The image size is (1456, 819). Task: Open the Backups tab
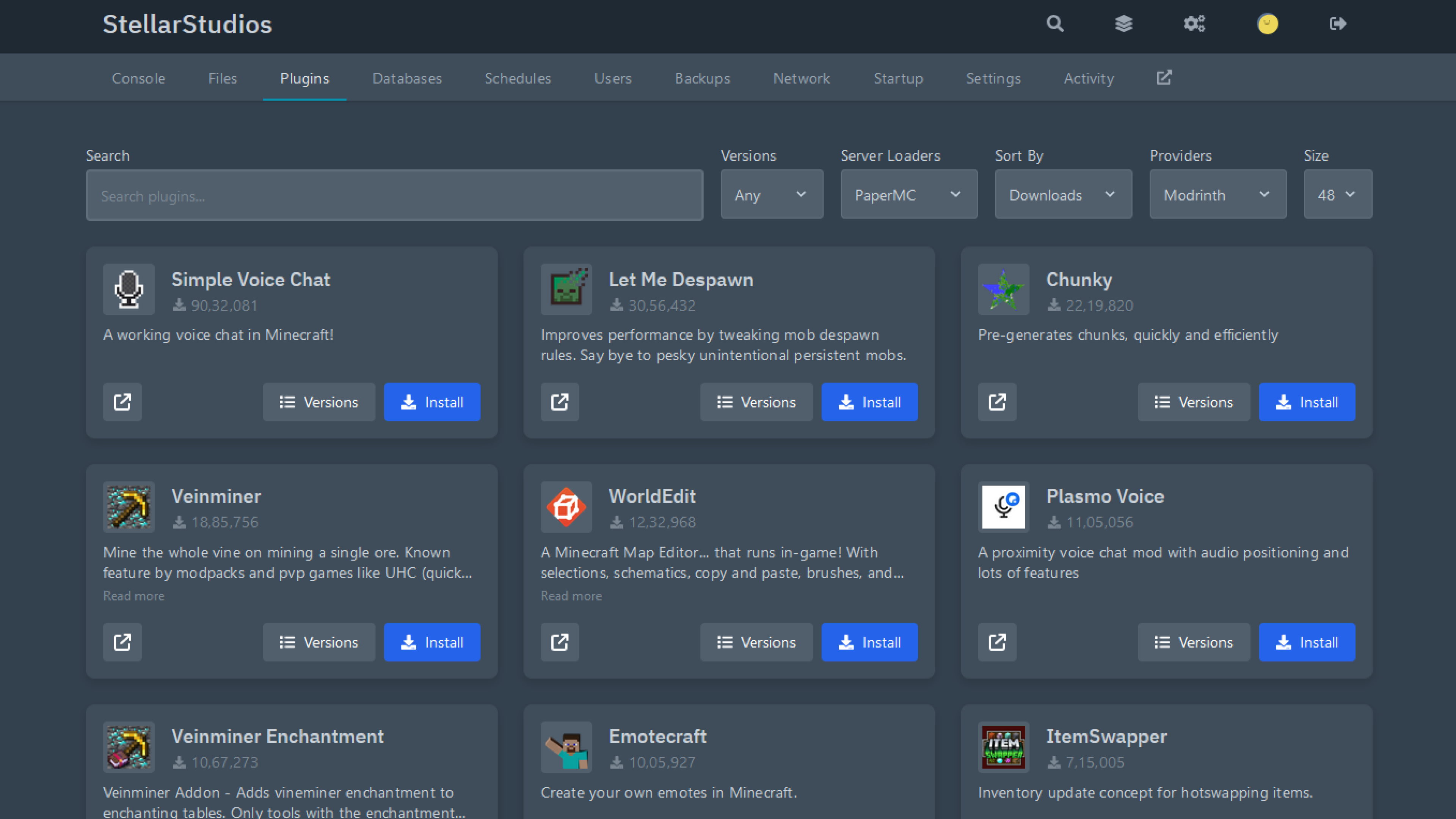click(x=702, y=78)
